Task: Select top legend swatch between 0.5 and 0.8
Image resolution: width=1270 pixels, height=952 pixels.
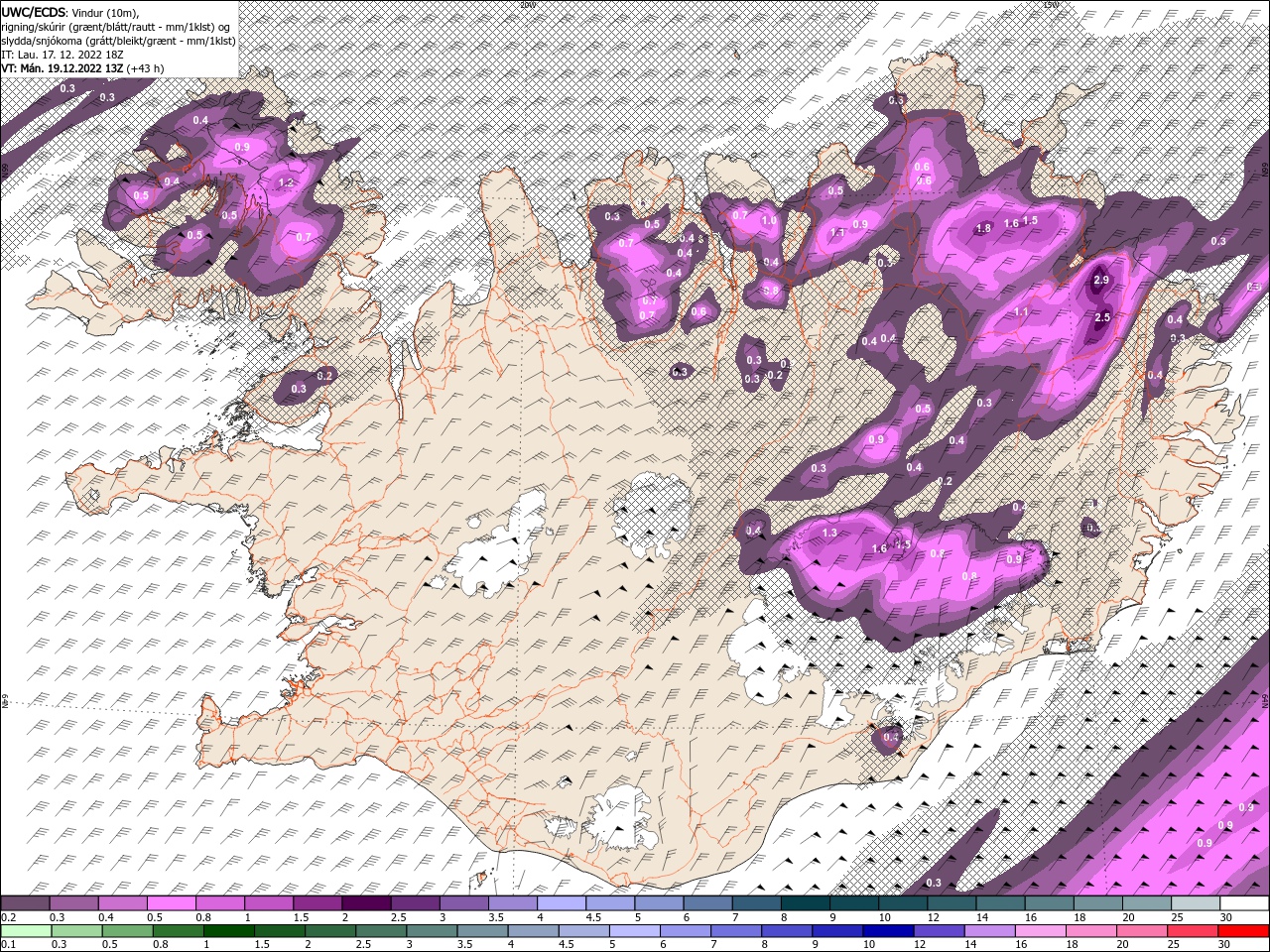Action: click(172, 903)
